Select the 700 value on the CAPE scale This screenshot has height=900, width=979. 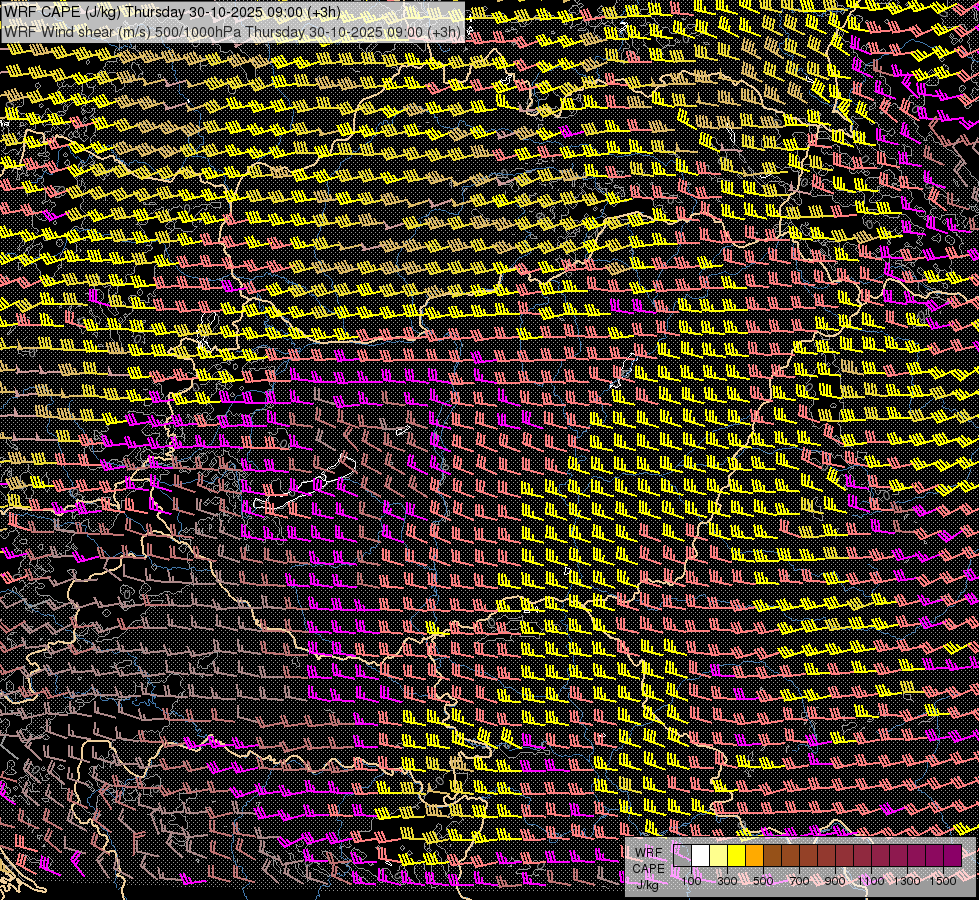tap(799, 881)
